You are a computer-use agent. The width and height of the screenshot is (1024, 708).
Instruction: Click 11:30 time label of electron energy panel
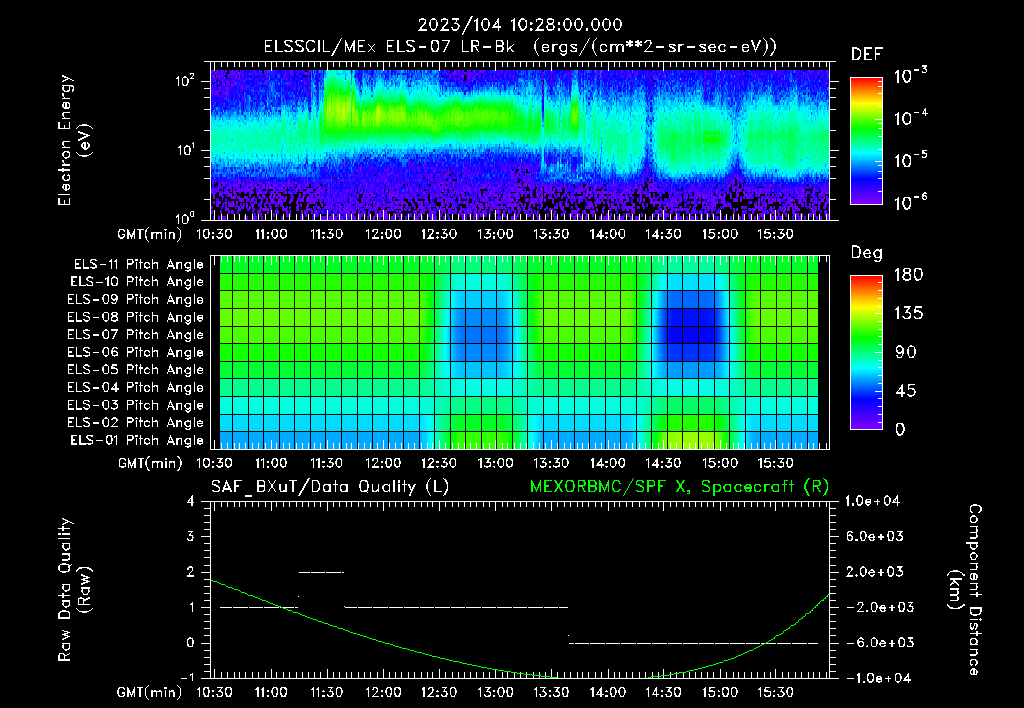(327, 234)
